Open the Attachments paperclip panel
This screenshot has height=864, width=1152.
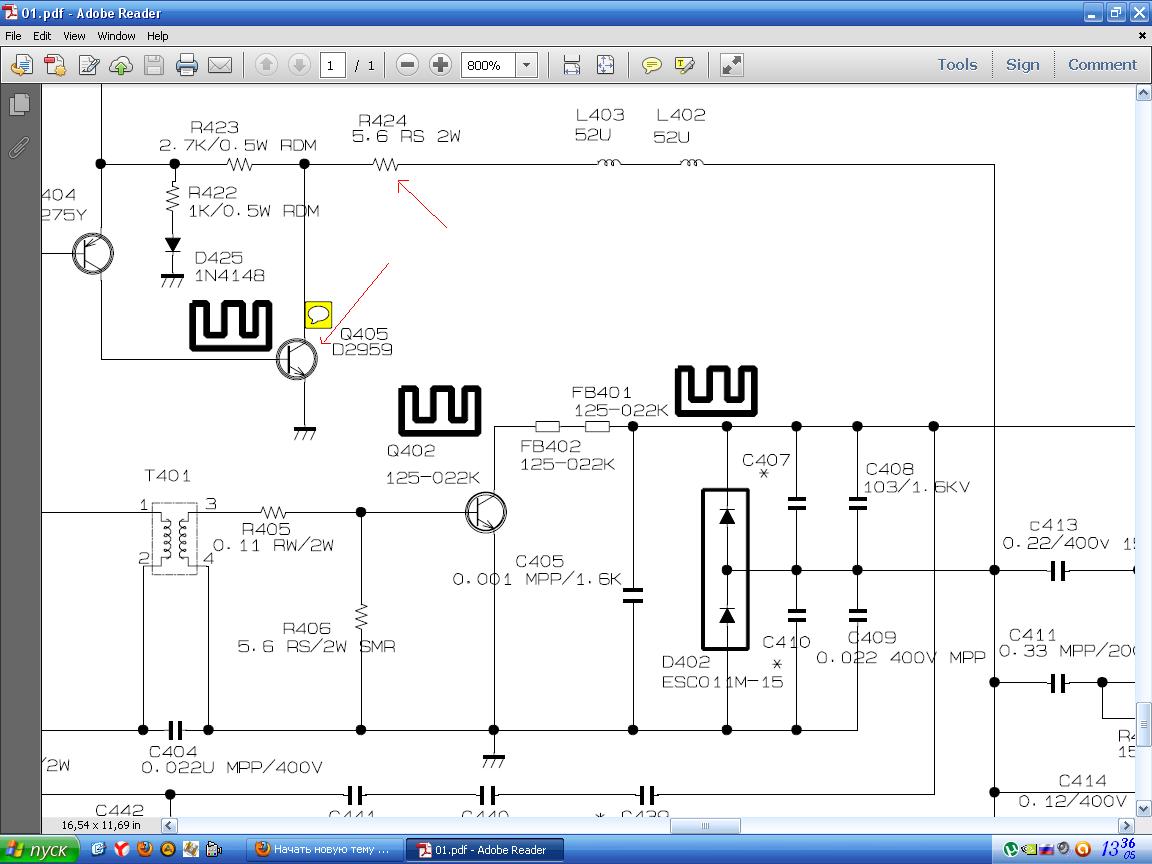click(x=19, y=148)
